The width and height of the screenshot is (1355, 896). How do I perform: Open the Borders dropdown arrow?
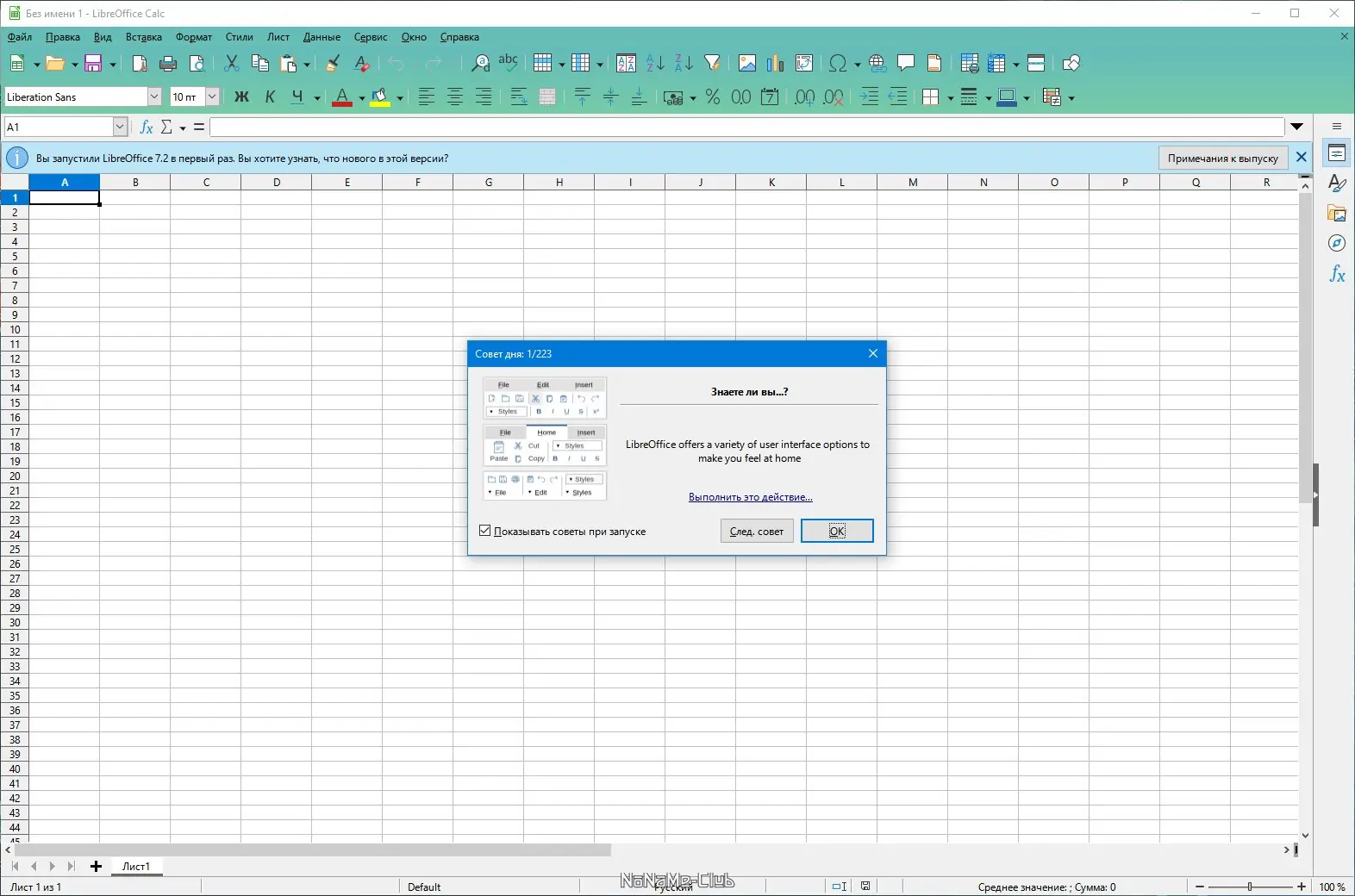[951, 98]
